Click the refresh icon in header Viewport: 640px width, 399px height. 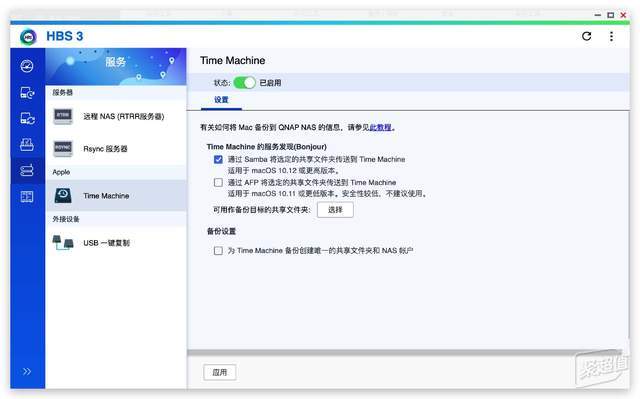point(587,36)
